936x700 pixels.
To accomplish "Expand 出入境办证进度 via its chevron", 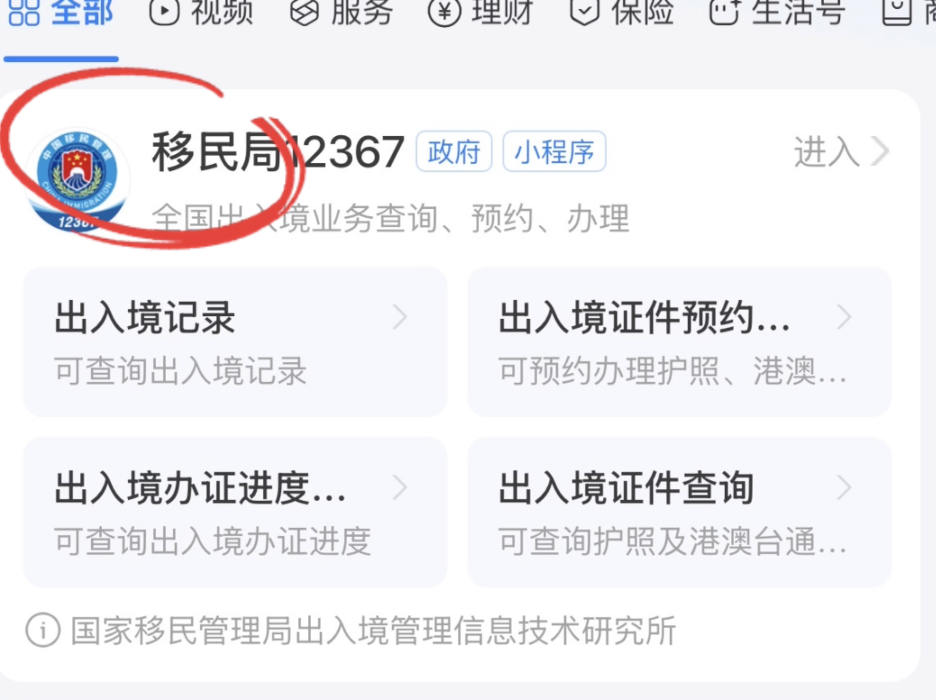I will click(x=400, y=488).
